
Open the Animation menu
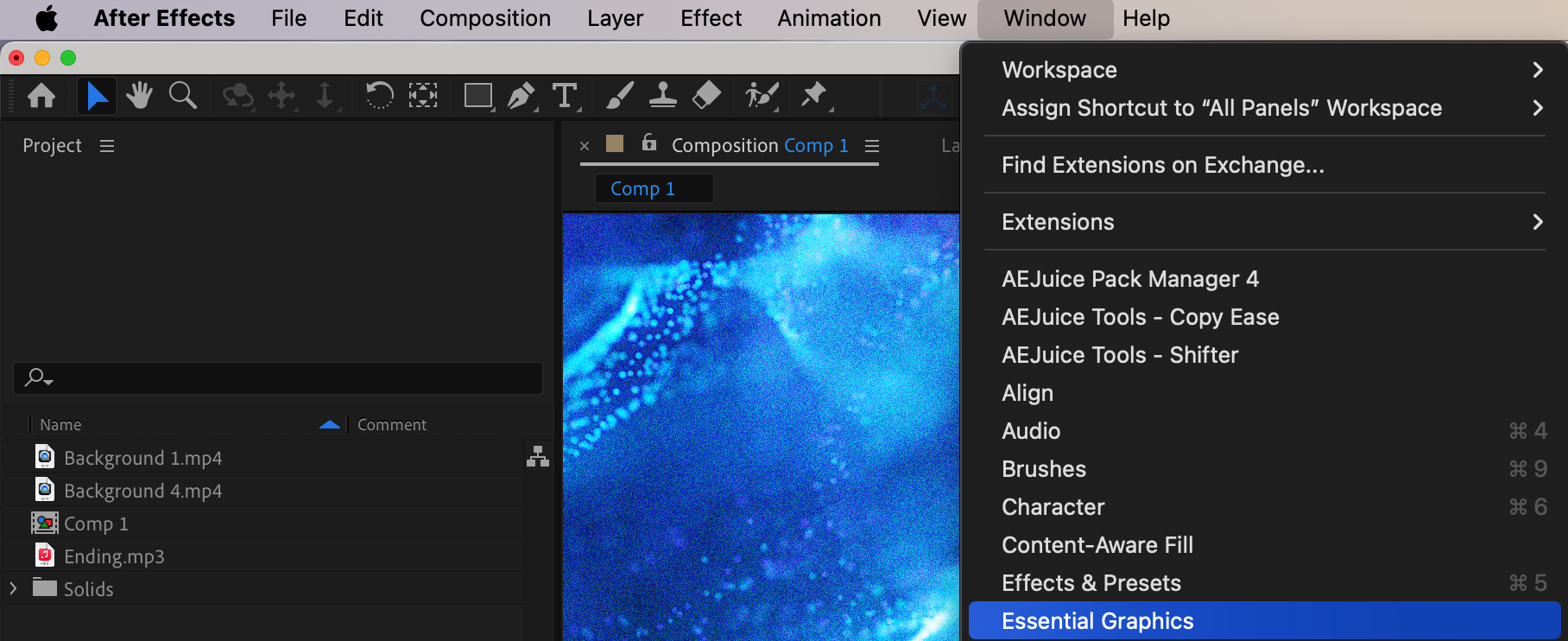(x=830, y=18)
